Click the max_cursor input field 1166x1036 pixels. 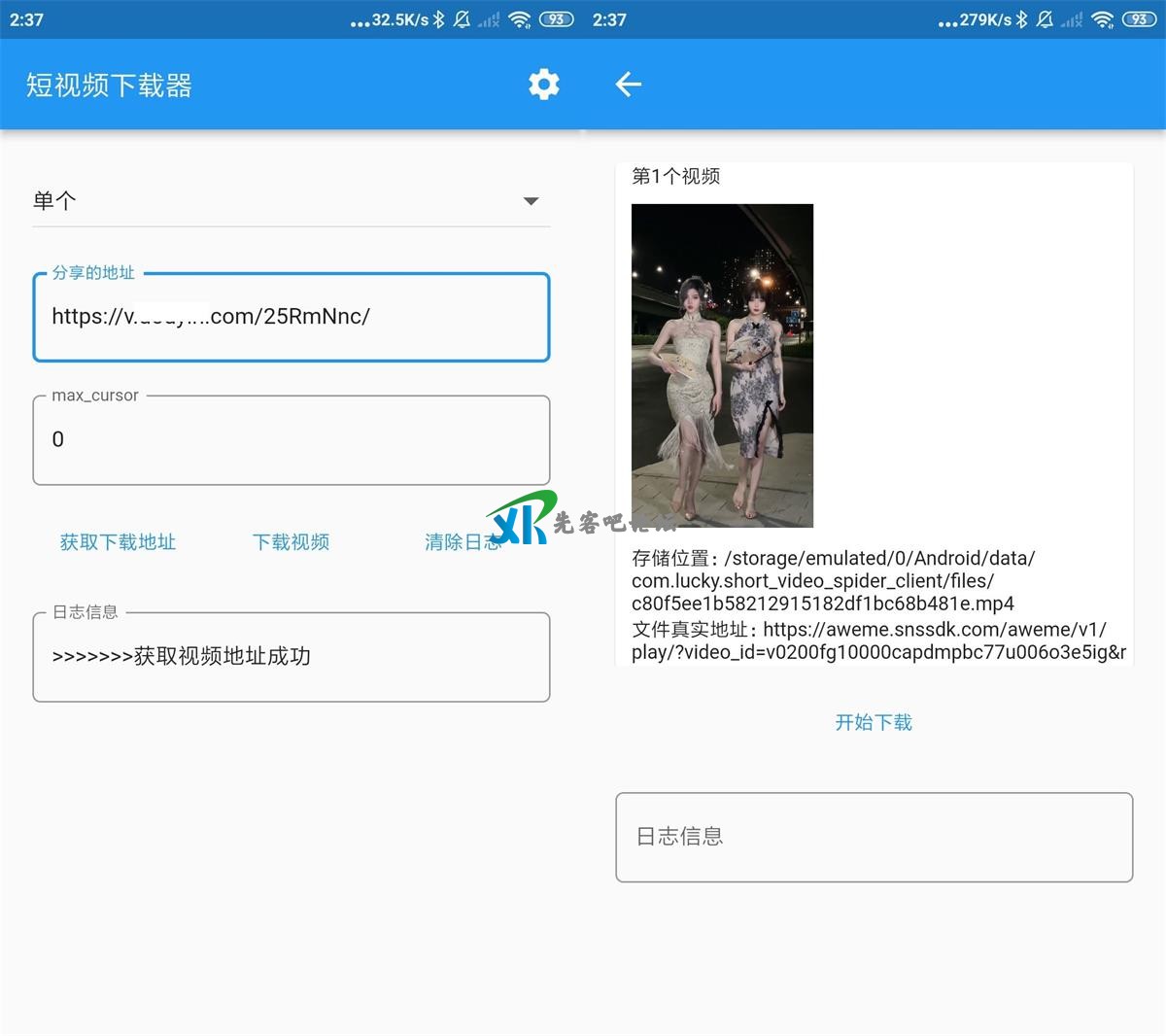(291, 440)
